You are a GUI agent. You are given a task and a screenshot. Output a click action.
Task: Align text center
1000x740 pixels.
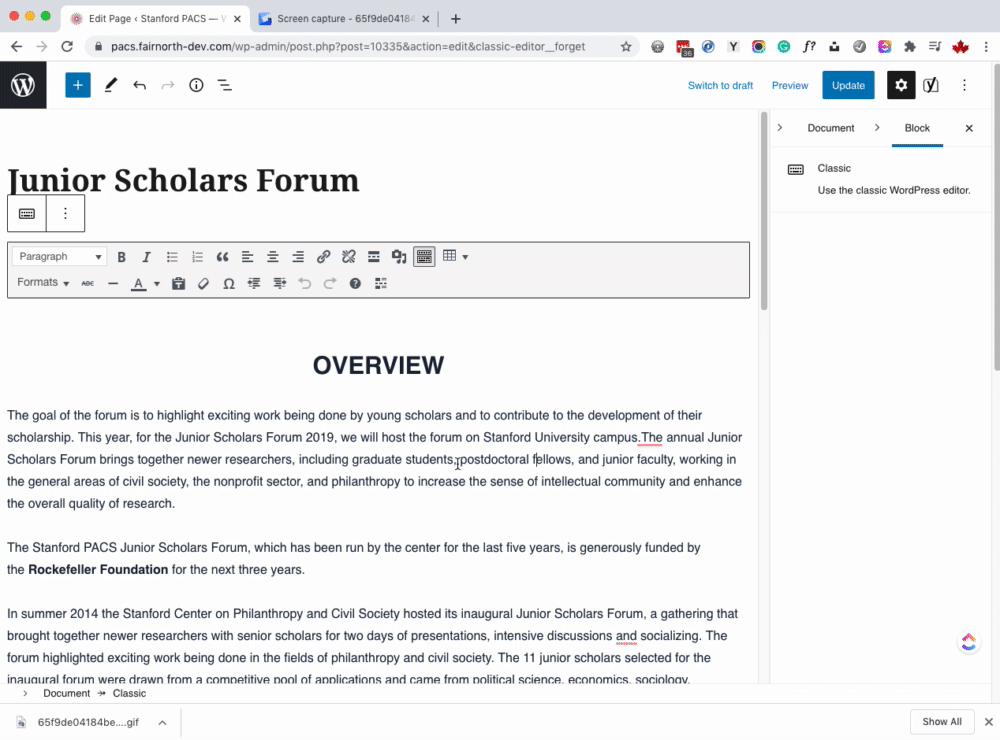(x=272, y=256)
